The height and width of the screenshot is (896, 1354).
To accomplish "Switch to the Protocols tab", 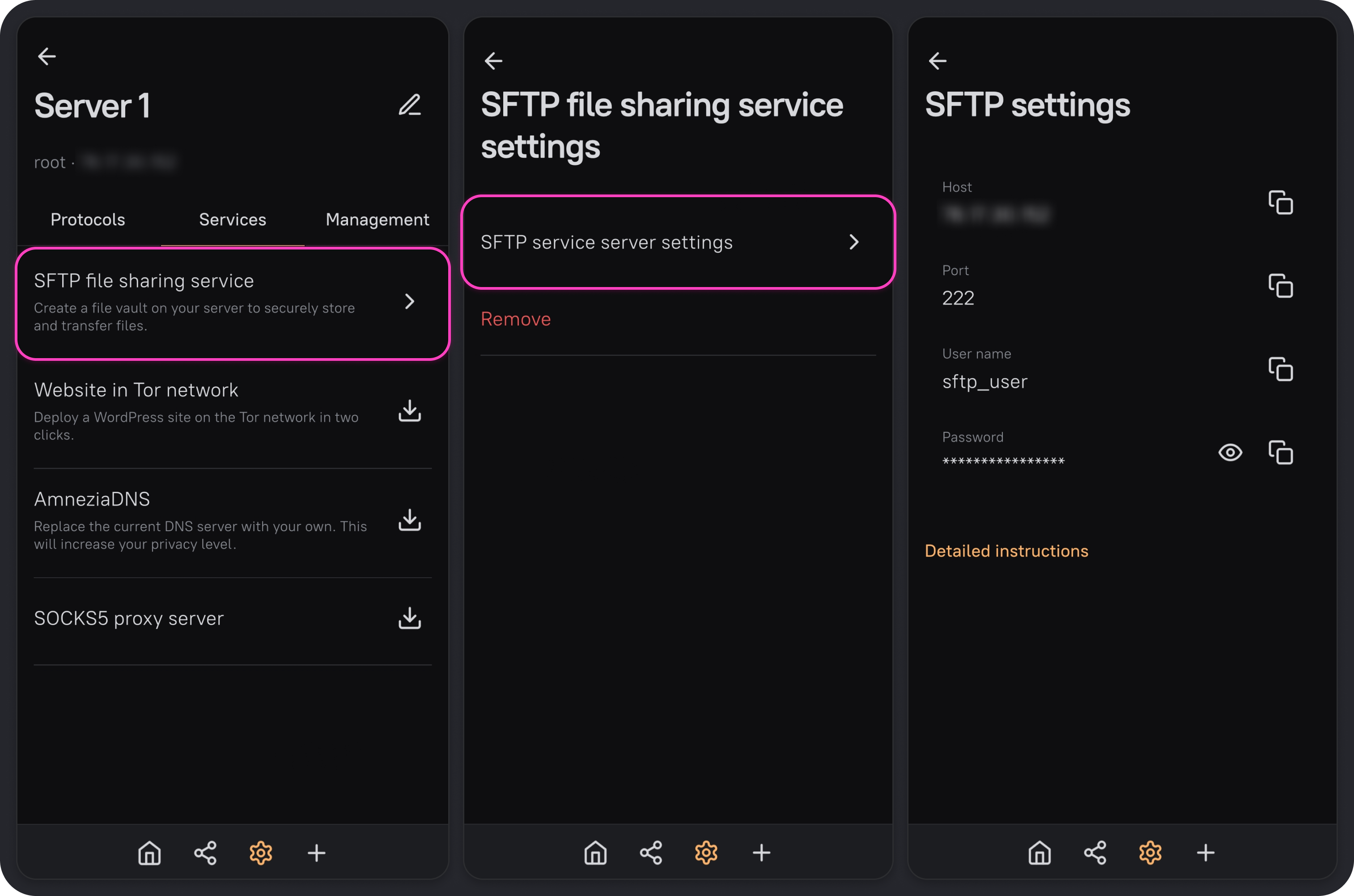I will point(87,220).
